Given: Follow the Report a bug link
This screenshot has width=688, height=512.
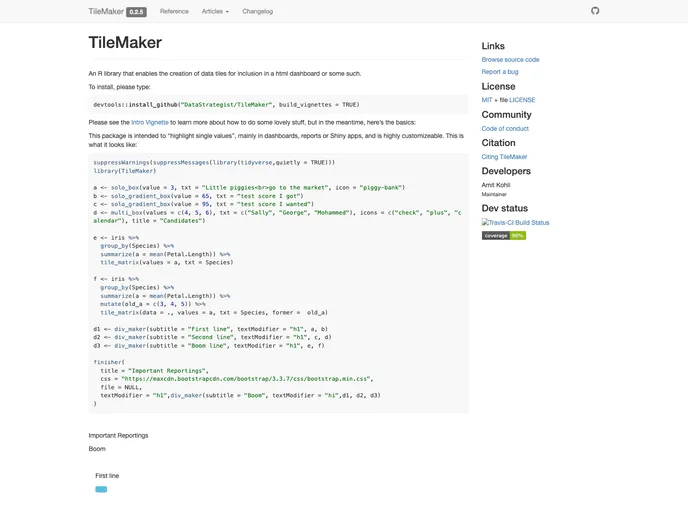Looking at the screenshot, I should point(500,72).
